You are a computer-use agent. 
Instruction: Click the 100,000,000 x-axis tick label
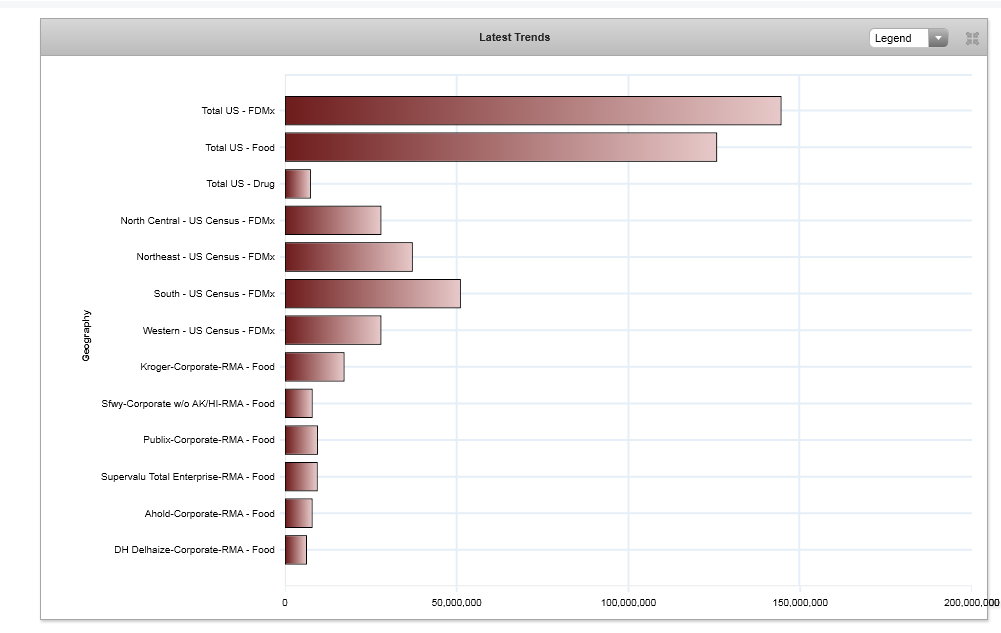[628, 602]
